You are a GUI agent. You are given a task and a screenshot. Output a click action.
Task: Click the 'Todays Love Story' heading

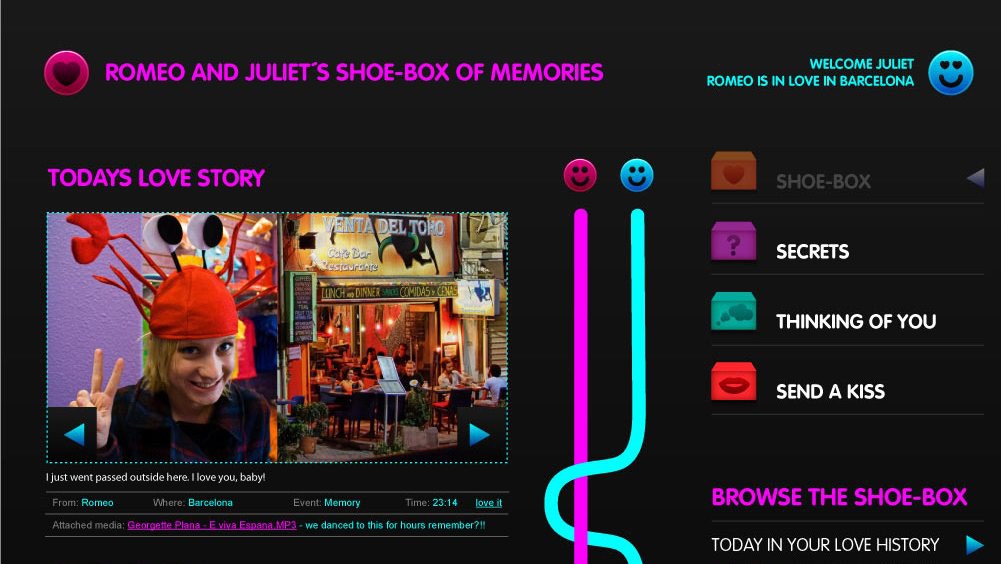(x=156, y=178)
